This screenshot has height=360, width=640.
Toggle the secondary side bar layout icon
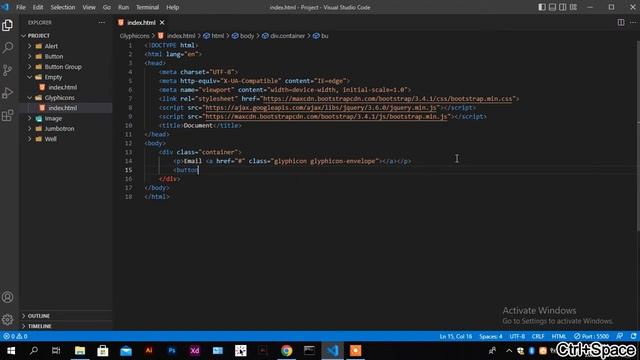point(562,7)
